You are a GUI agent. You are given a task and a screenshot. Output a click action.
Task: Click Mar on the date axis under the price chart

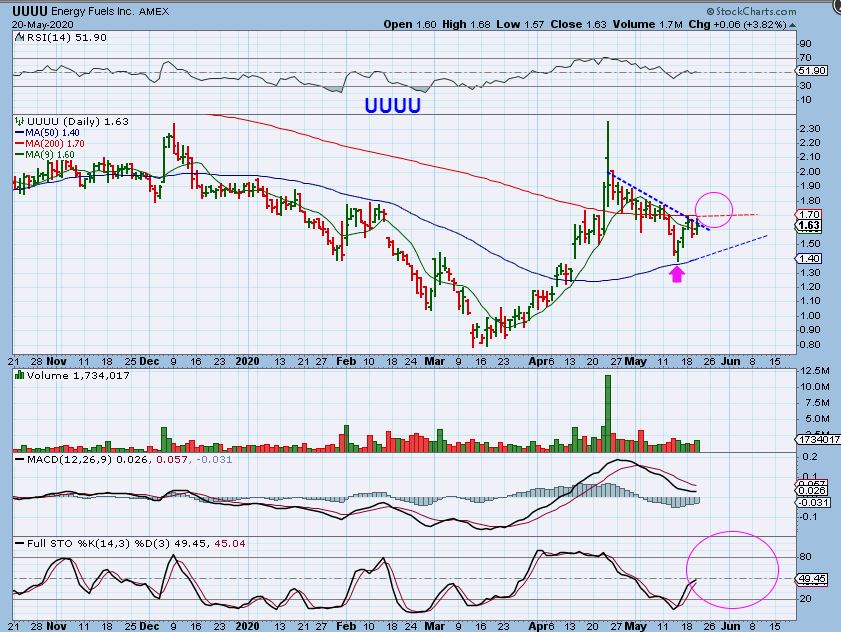pos(434,361)
